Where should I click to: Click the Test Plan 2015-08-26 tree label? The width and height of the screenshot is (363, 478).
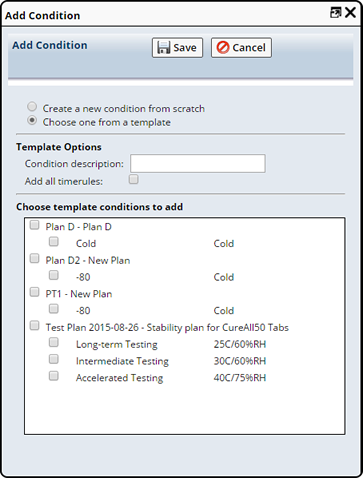(167, 328)
